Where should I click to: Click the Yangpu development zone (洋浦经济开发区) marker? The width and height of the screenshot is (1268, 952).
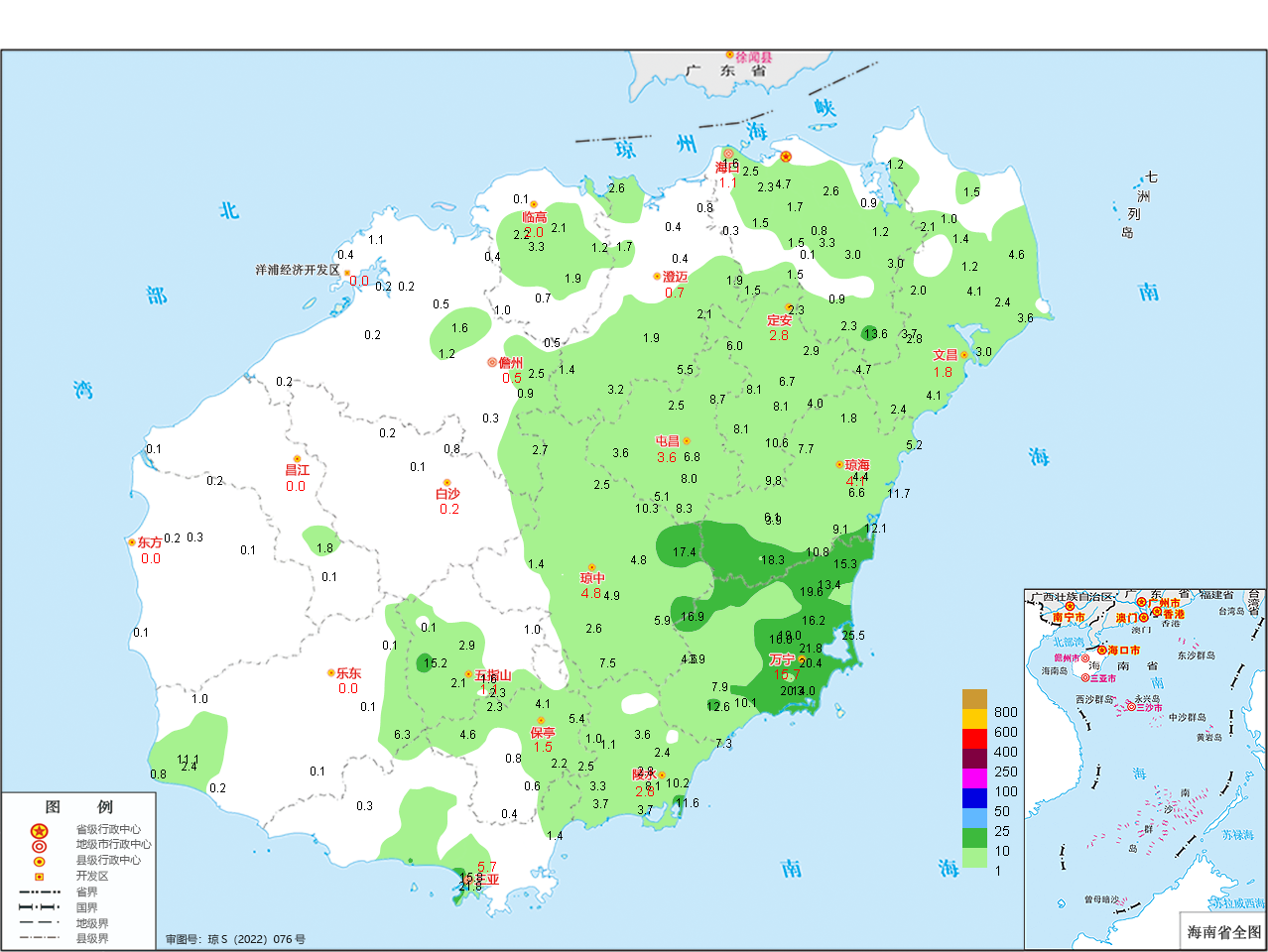[347, 273]
